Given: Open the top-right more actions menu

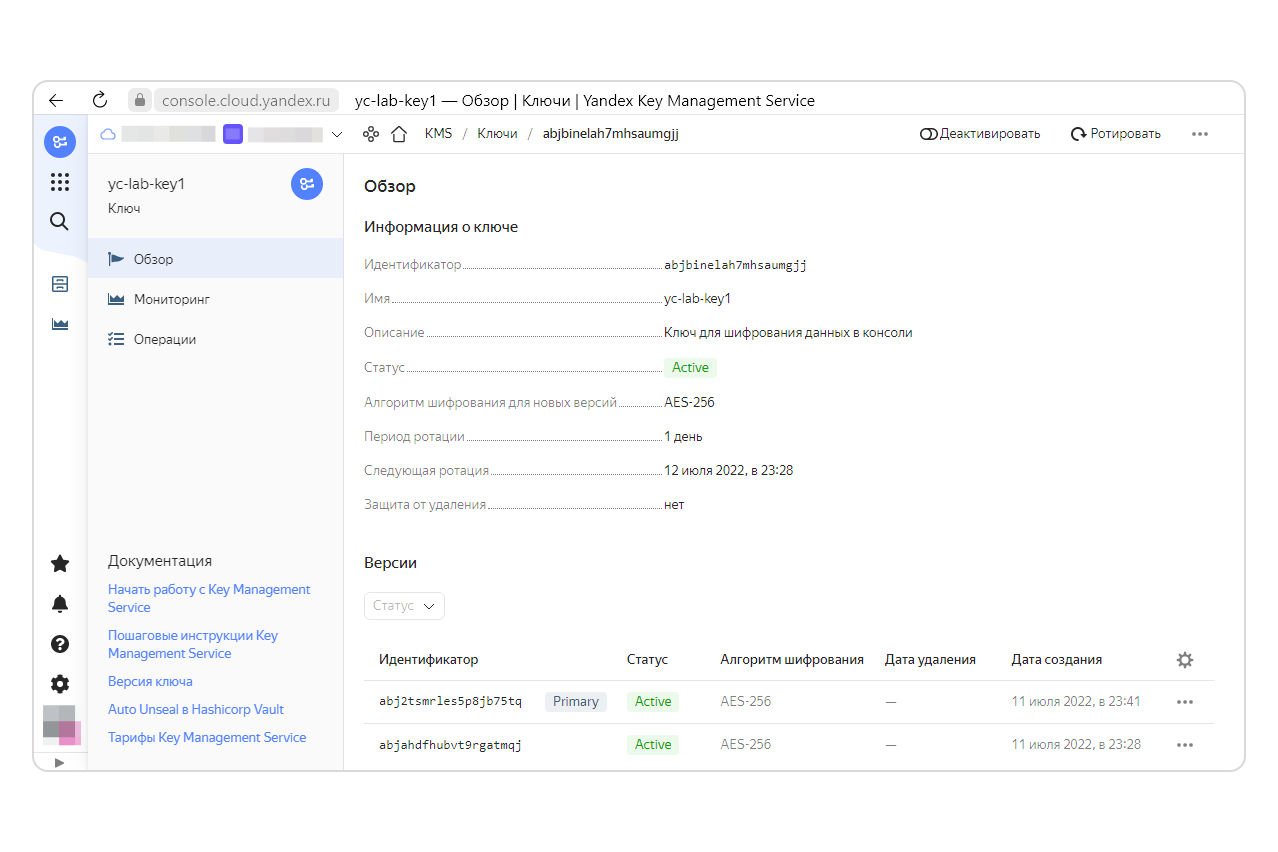Looking at the screenshot, I should pyautogui.click(x=1200, y=134).
